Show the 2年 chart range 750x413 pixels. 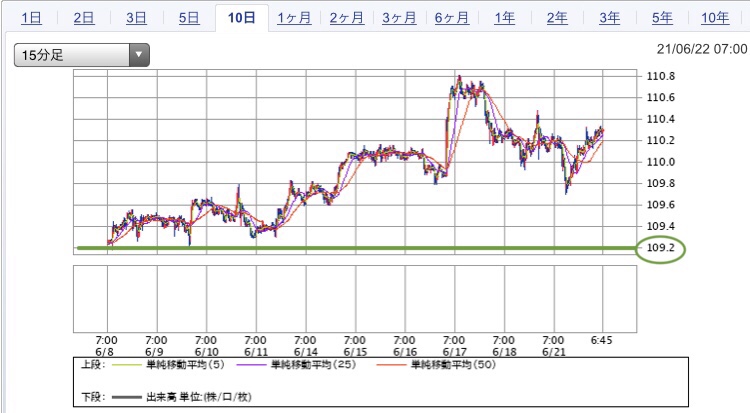[557, 18]
